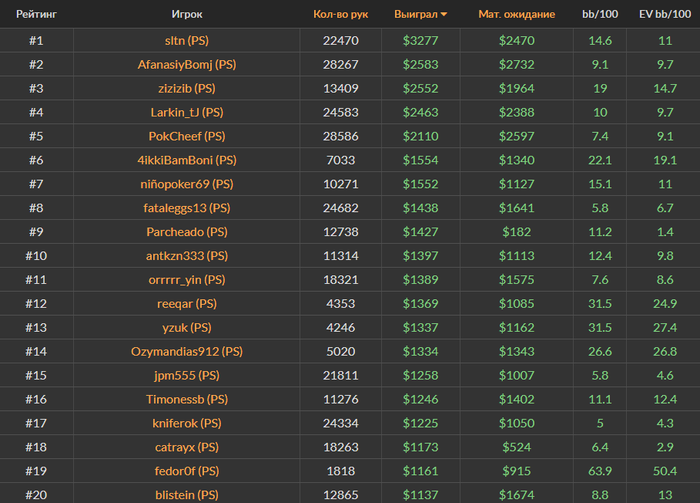Open orrrrr_yin (PS) player profile
The width and height of the screenshot is (700, 503).
click(x=187, y=280)
